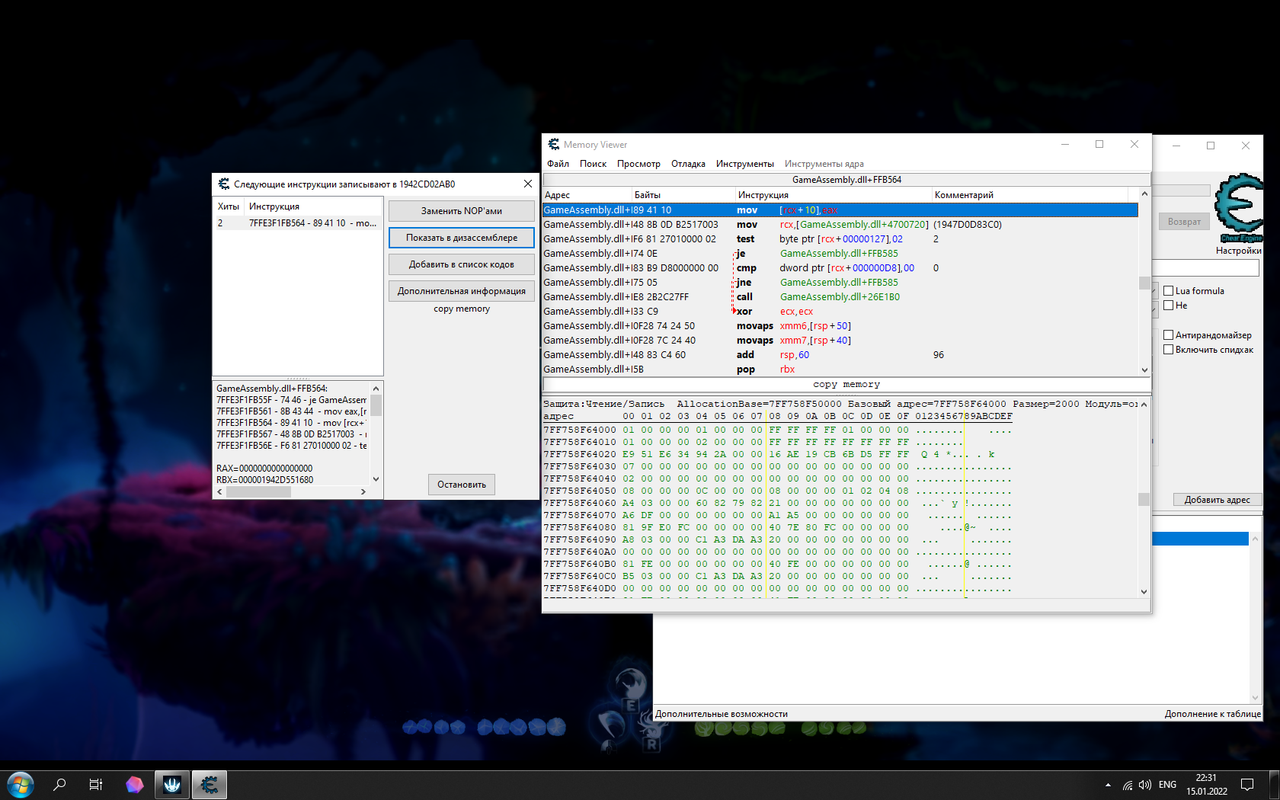
Task: Open the Task View taskbar icon
Action: click(96, 784)
